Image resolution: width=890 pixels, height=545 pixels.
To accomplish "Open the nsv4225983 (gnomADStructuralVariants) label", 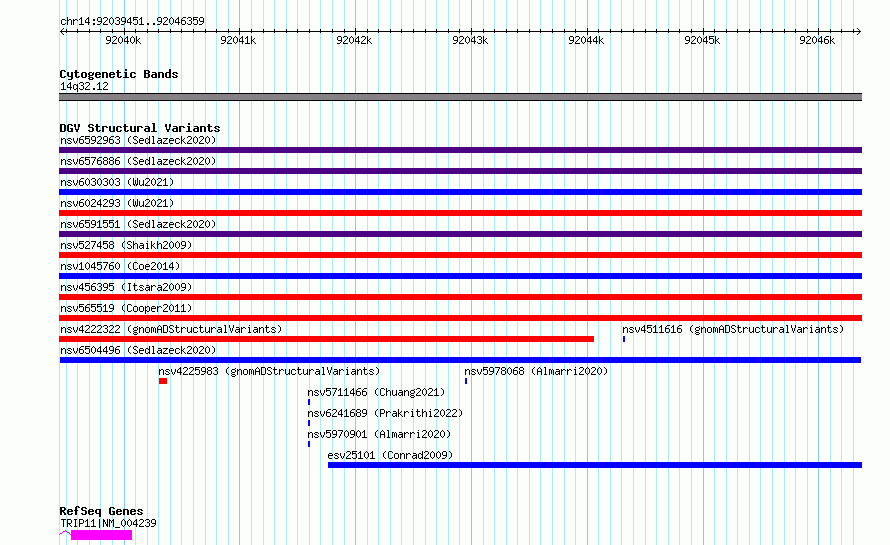I will coord(269,371).
